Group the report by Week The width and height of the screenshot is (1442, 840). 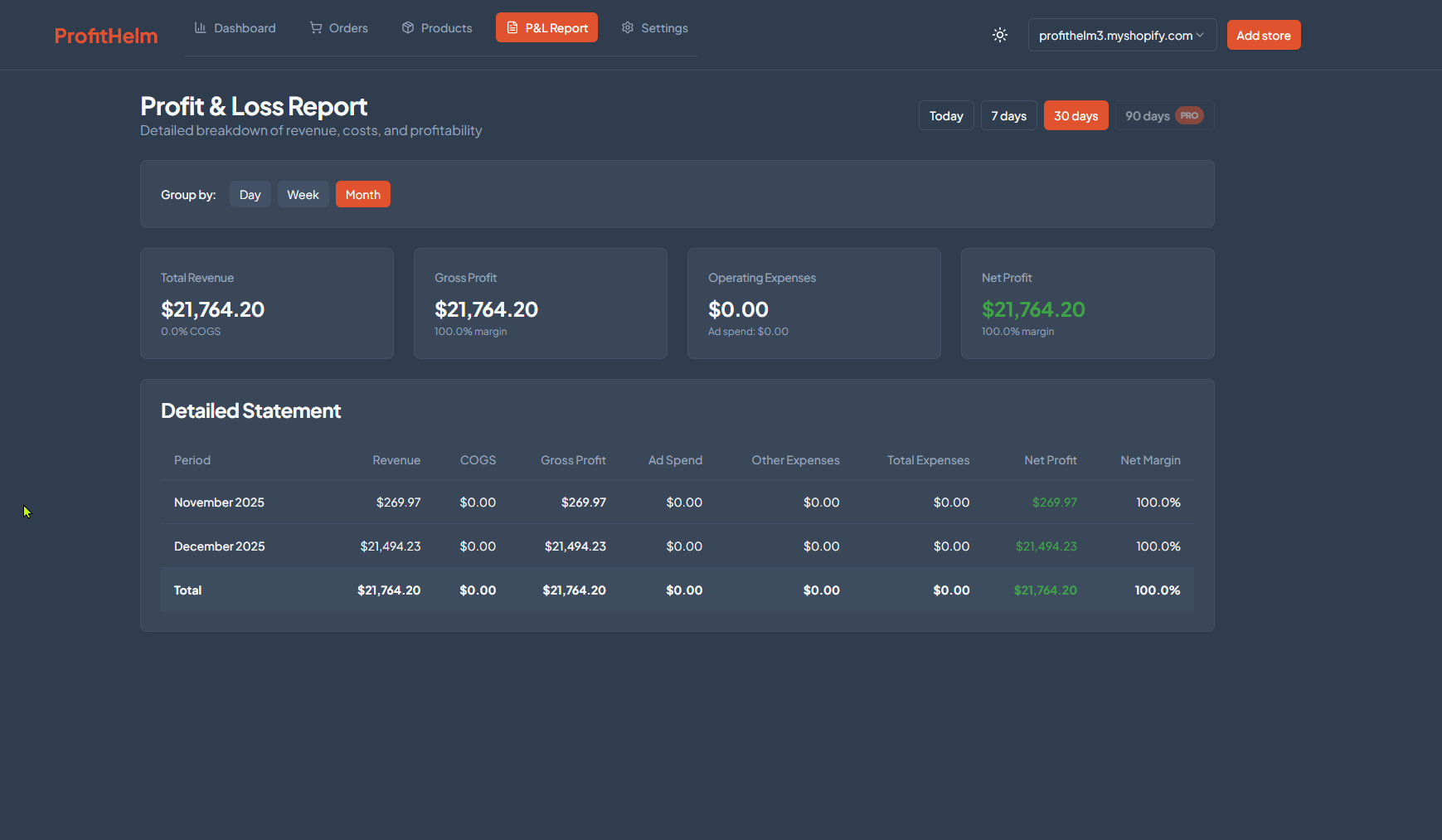(303, 194)
